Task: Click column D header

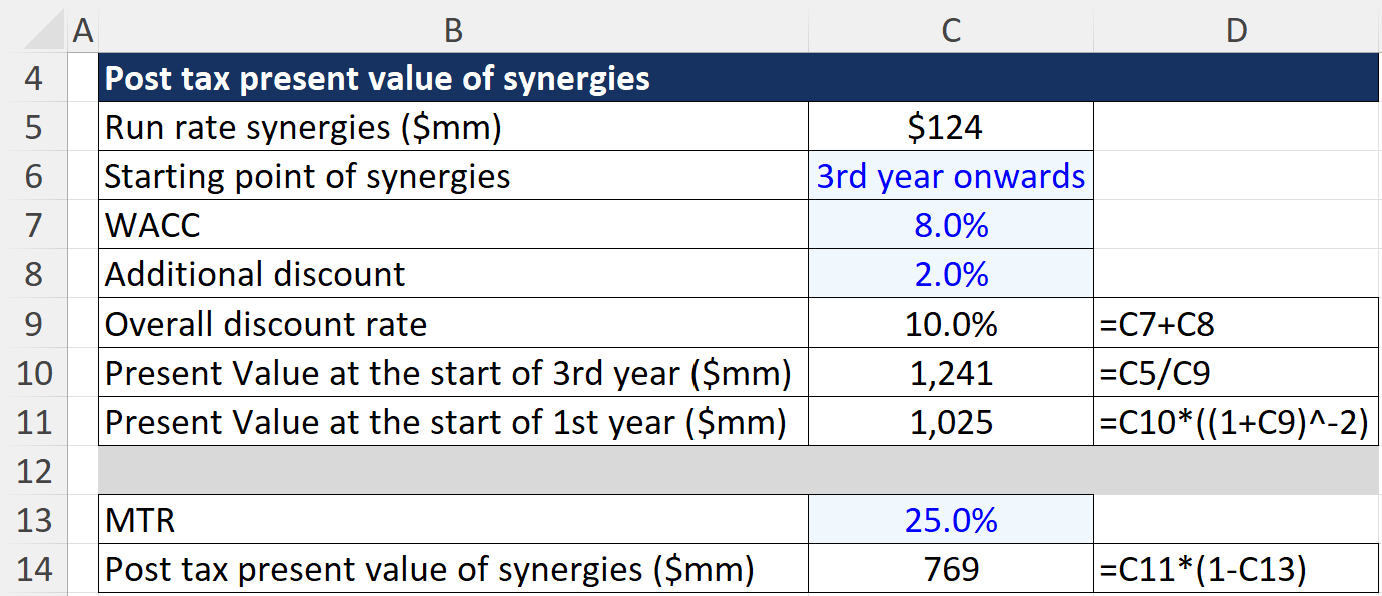Action: tap(1237, 30)
